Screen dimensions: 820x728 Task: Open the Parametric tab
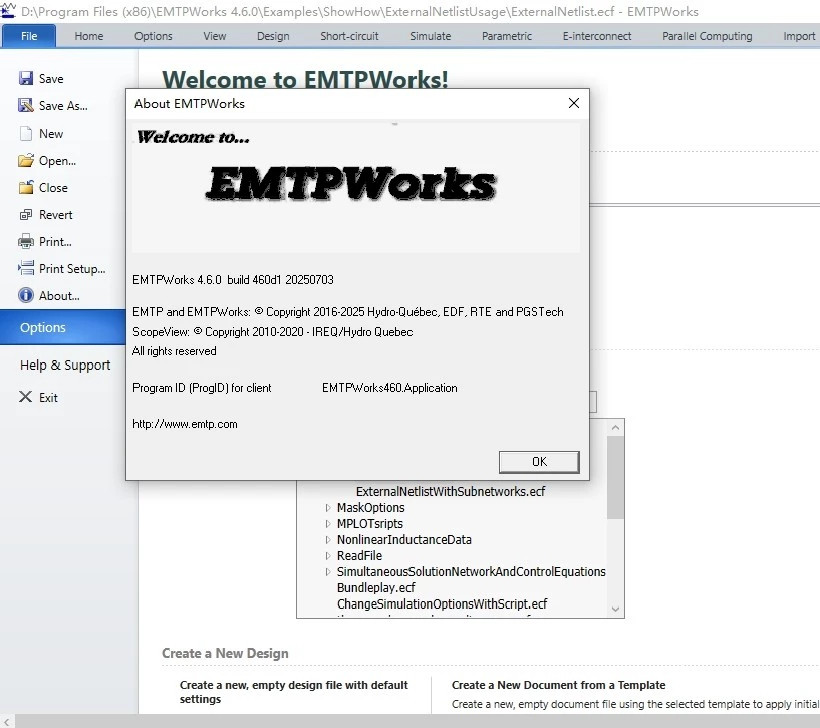507,36
